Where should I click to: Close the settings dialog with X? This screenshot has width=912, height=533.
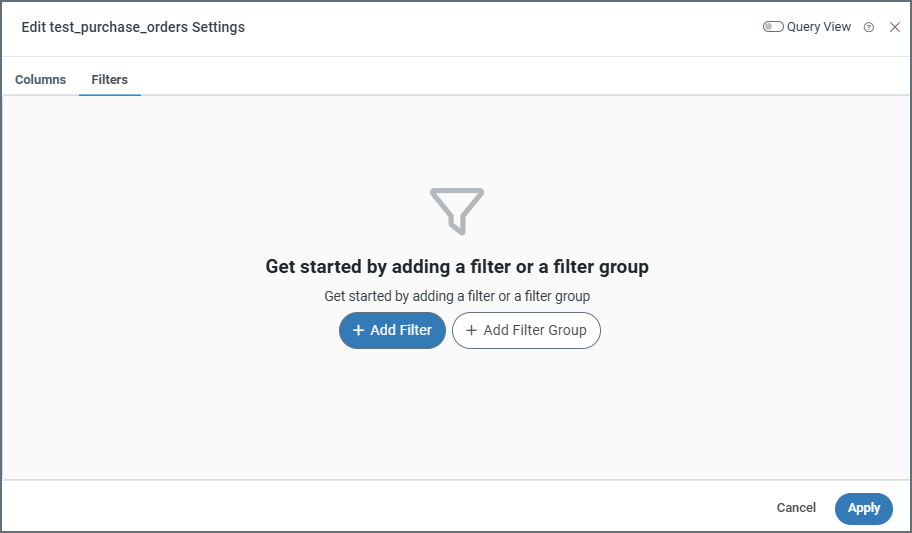click(895, 27)
